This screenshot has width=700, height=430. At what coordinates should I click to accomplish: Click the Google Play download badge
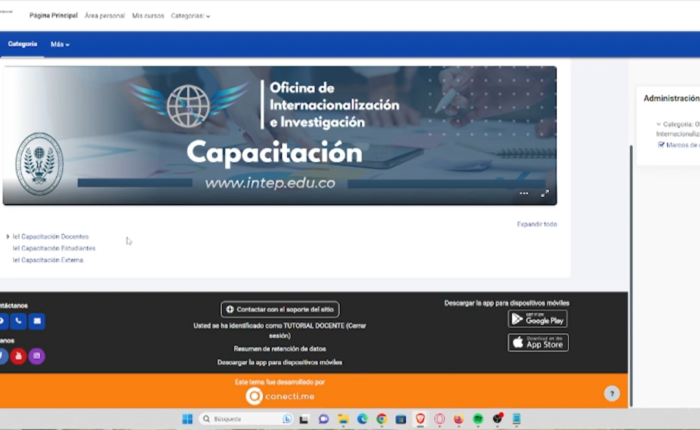[x=537, y=319]
